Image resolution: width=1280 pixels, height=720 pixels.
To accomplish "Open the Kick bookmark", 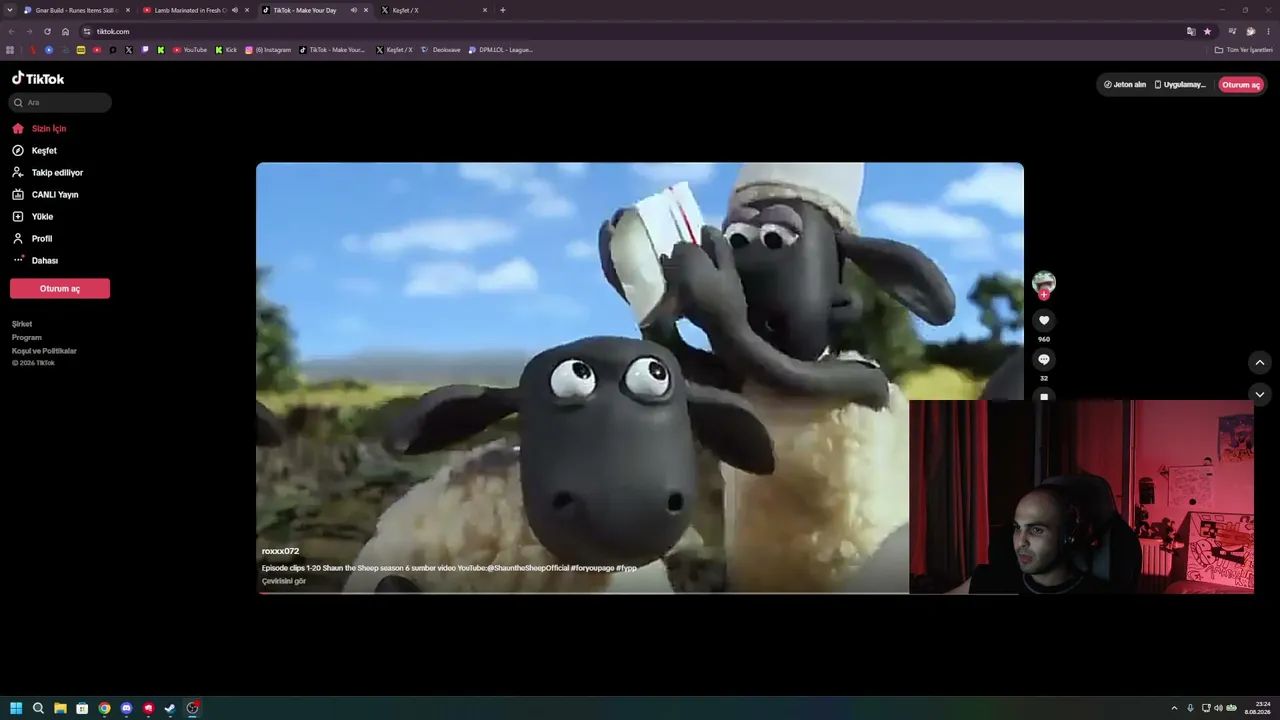I will [x=227, y=50].
